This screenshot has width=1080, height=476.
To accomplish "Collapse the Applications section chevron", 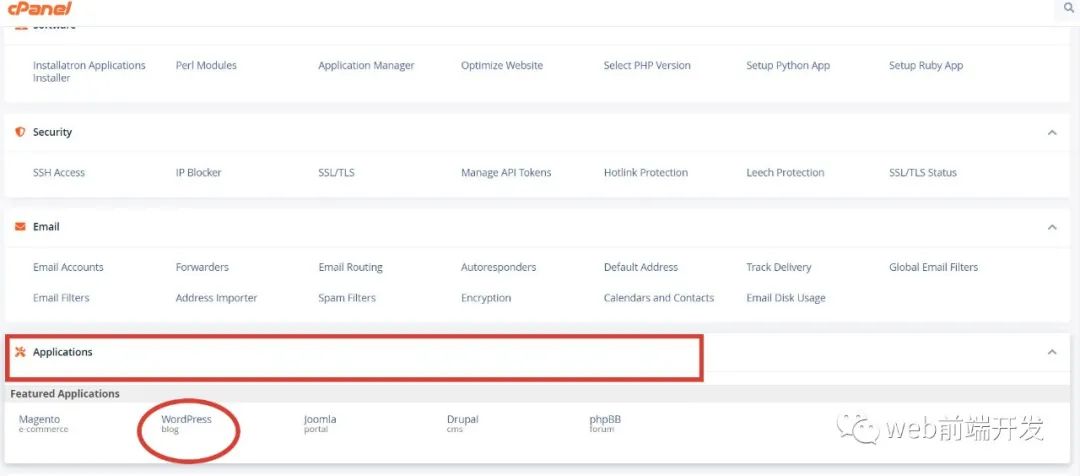I will (x=1051, y=352).
